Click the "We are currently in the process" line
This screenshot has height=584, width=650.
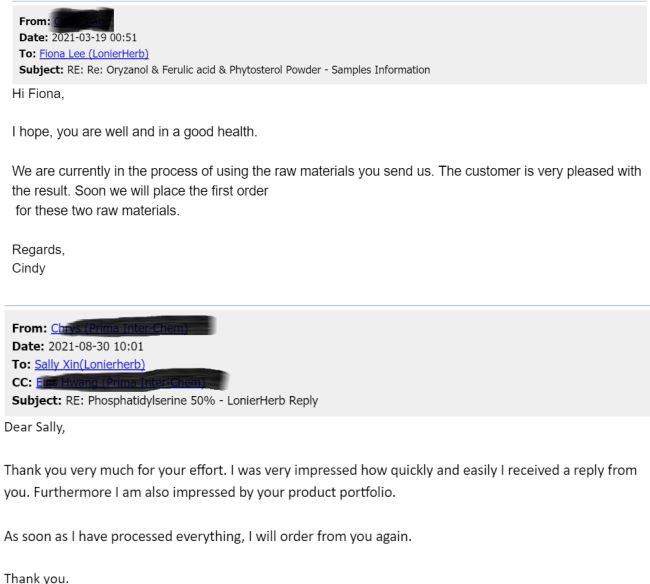click(x=326, y=171)
